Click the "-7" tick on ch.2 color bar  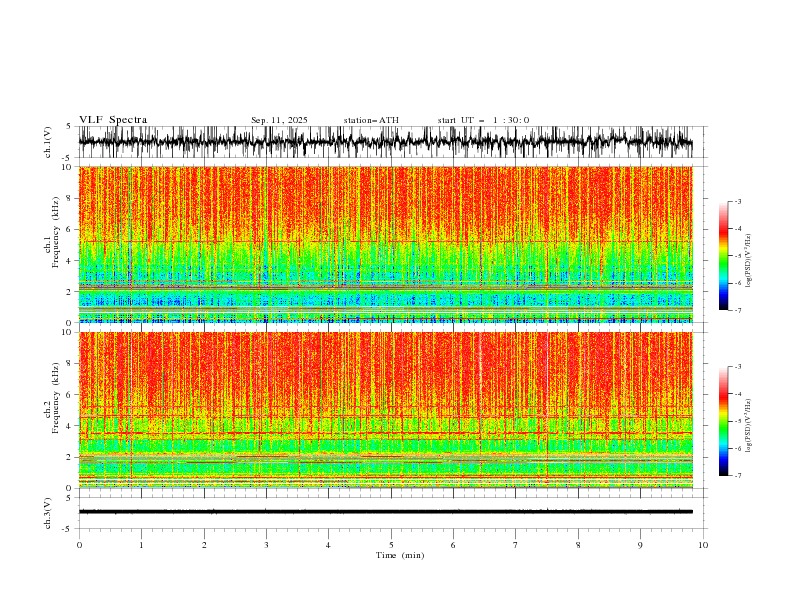click(737, 476)
